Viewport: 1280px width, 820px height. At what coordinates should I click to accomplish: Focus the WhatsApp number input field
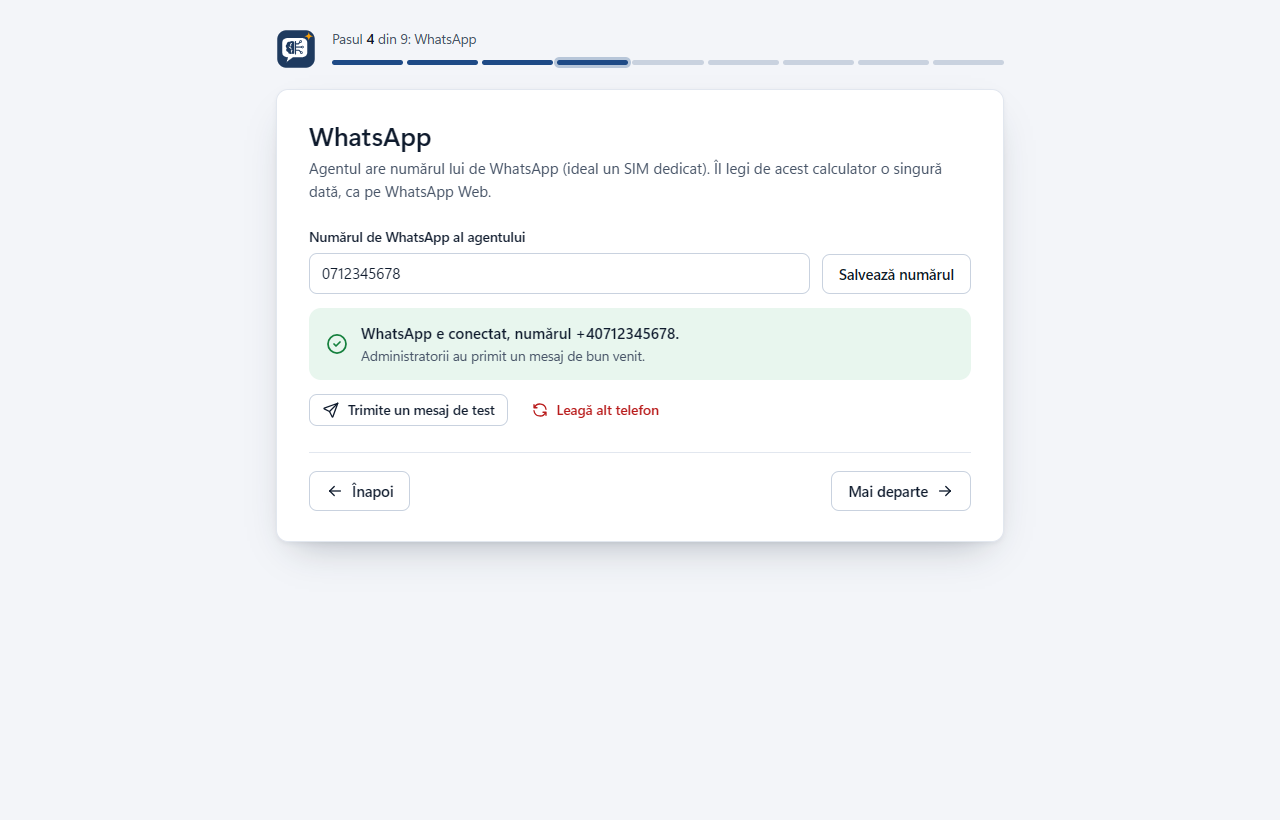point(559,273)
